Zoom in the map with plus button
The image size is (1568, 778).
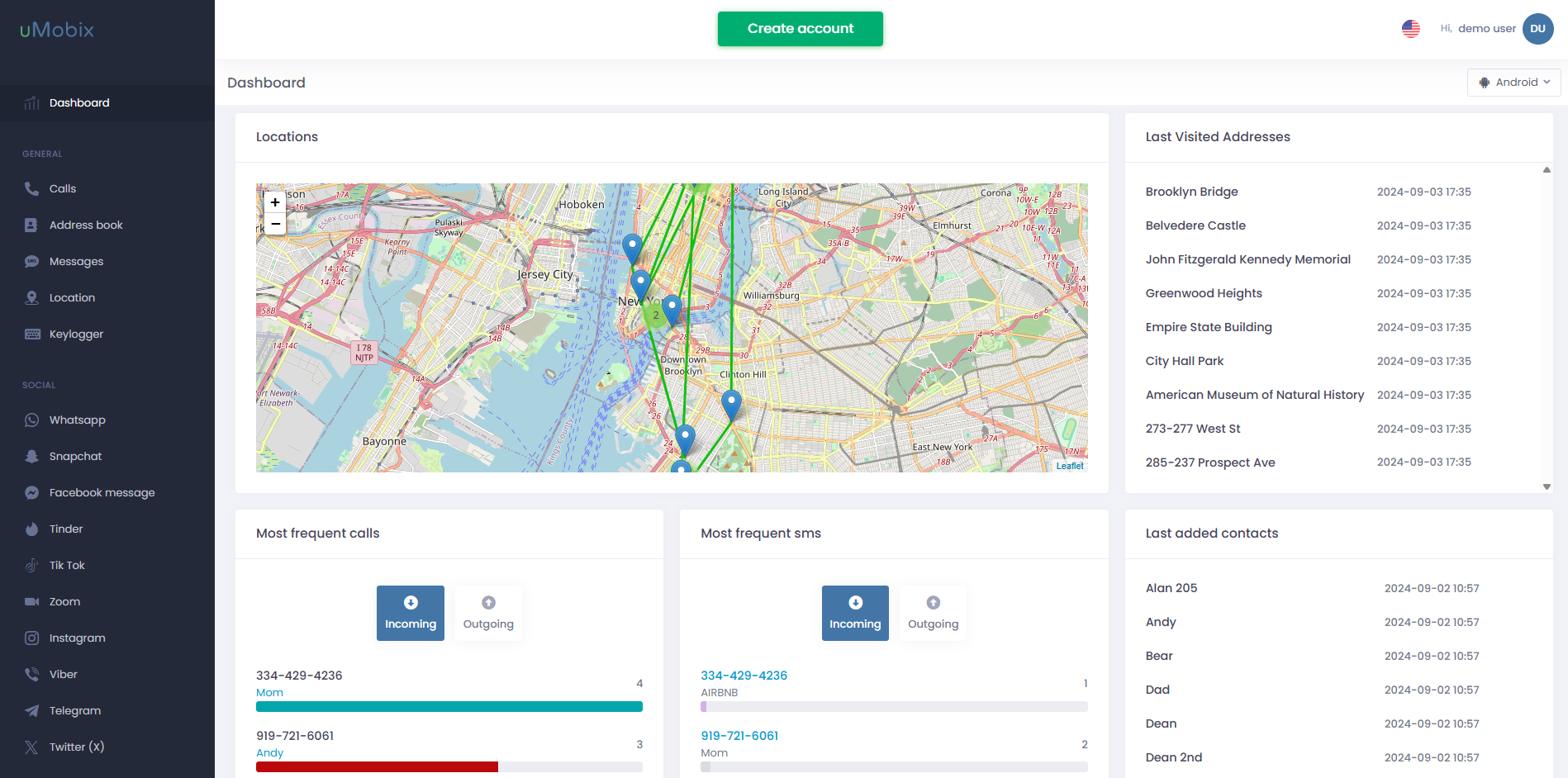(275, 202)
